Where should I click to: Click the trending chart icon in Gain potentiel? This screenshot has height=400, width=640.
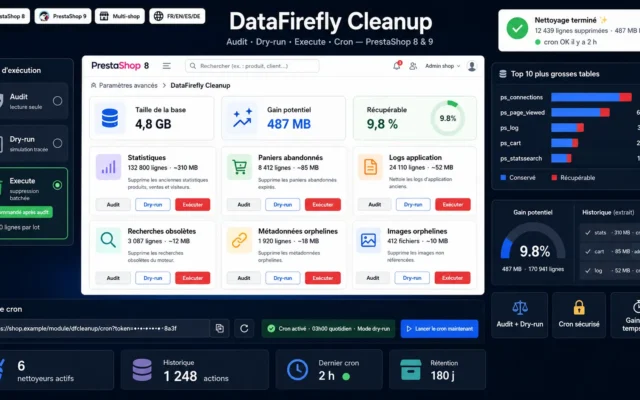242,118
